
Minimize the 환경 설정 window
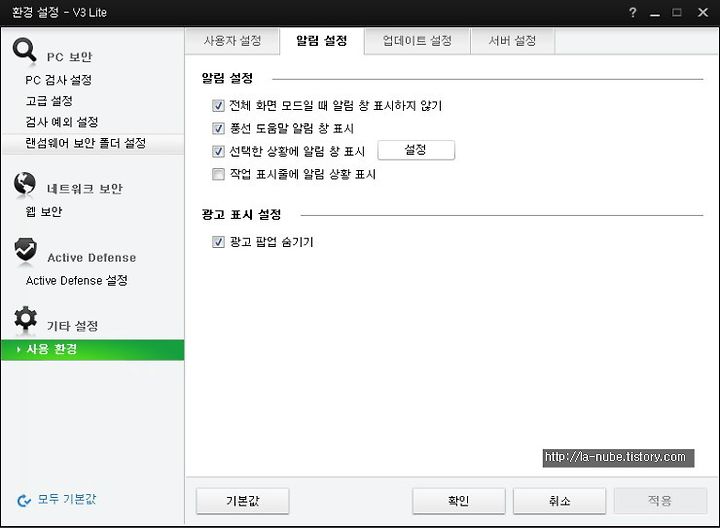655,13
